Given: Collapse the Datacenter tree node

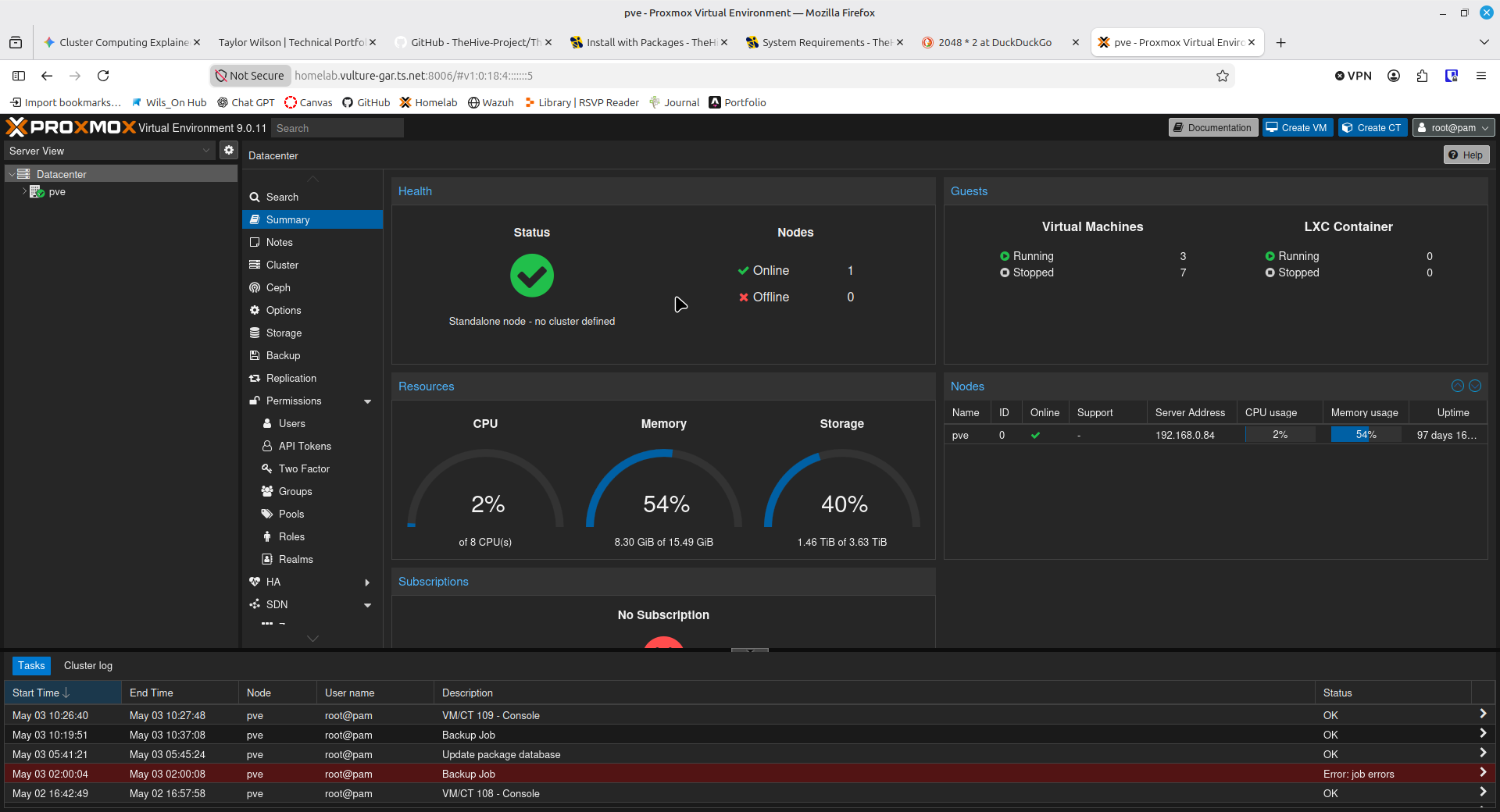Looking at the screenshot, I should pyautogui.click(x=12, y=174).
